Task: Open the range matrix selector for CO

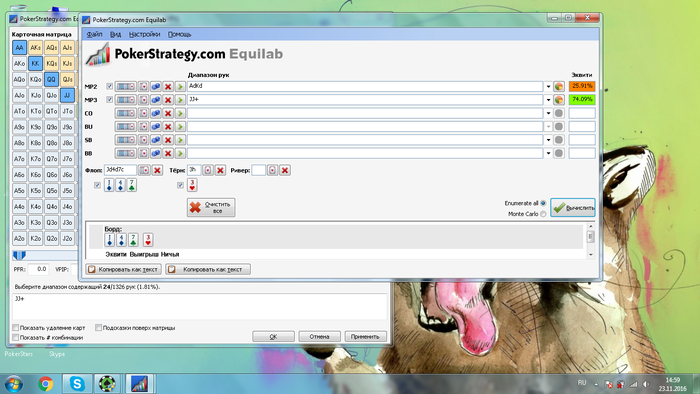Action: click(125, 113)
